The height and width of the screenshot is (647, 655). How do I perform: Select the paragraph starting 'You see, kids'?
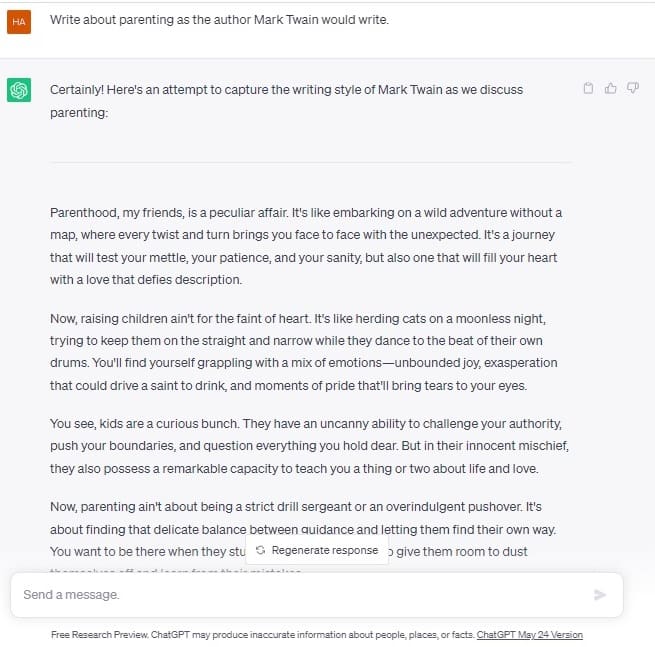309,446
